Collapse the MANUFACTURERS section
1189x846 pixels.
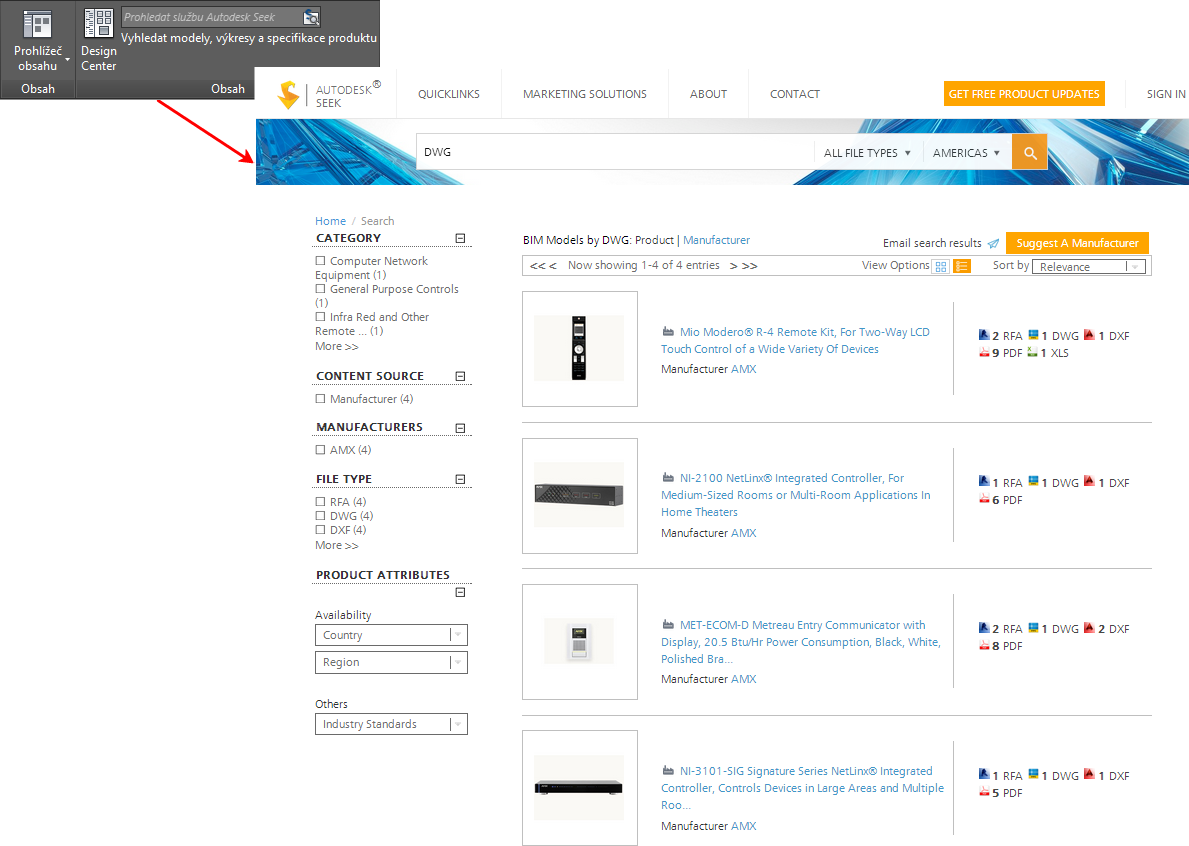point(460,428)
